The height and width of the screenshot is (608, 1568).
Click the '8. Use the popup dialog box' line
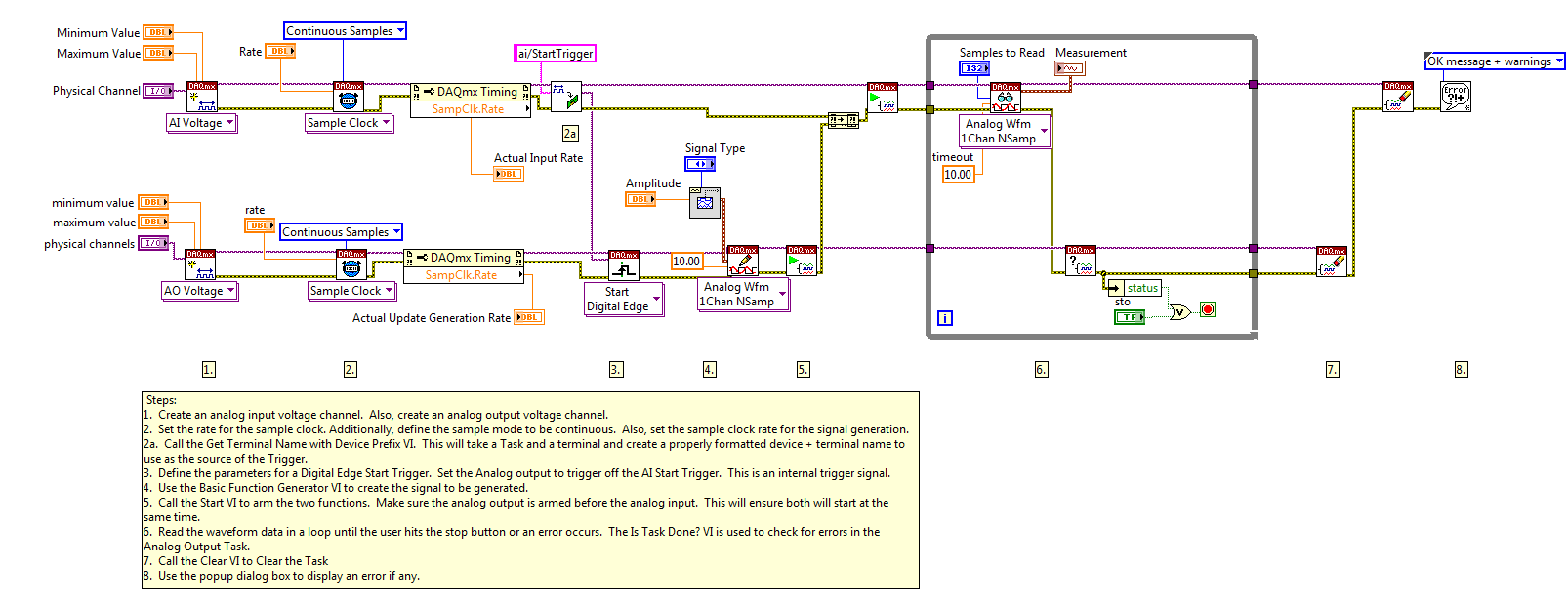pyautogui.click(x=282, y=576)
